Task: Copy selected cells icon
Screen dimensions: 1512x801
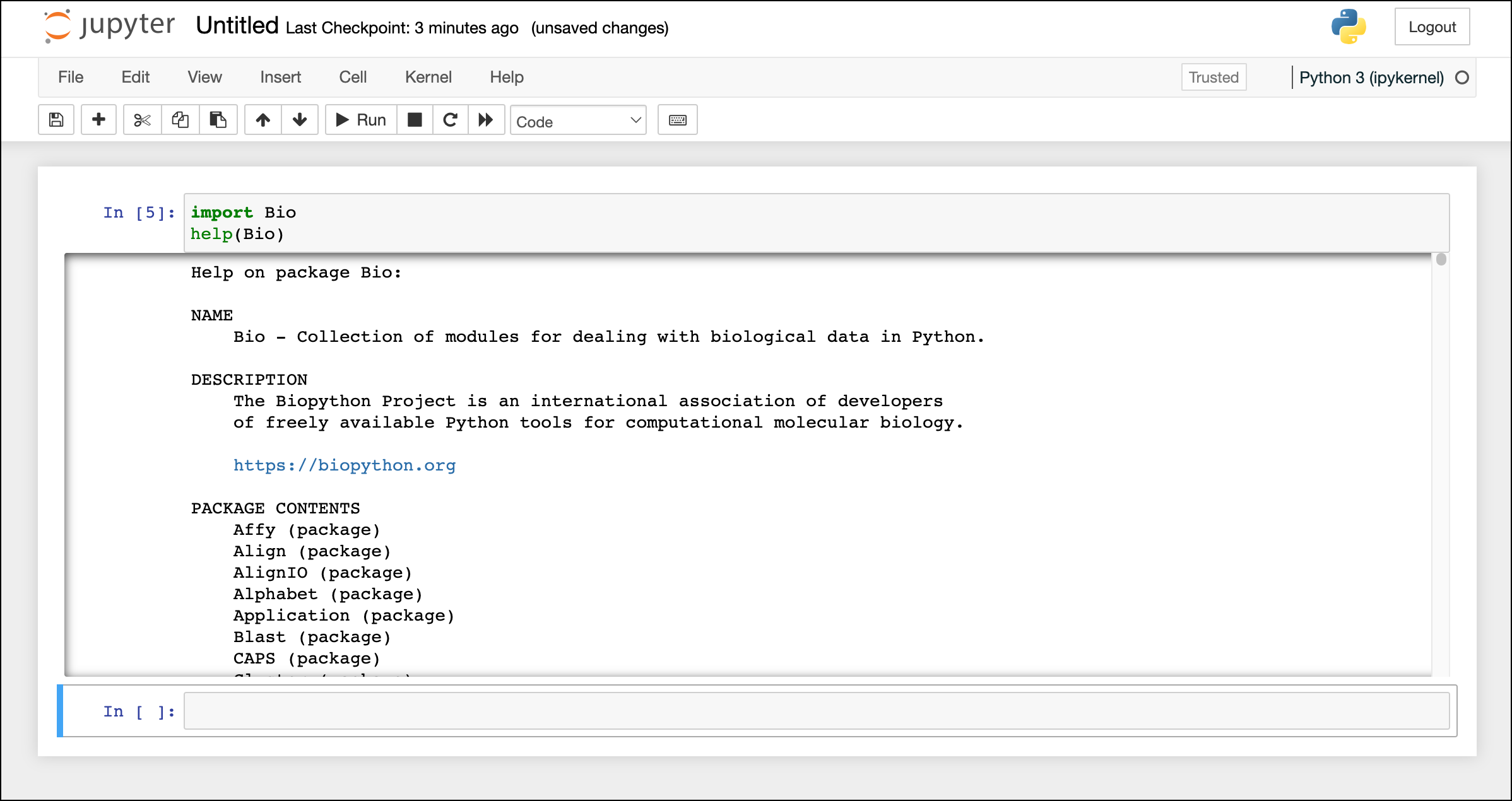Action: [x=180, y=120]
